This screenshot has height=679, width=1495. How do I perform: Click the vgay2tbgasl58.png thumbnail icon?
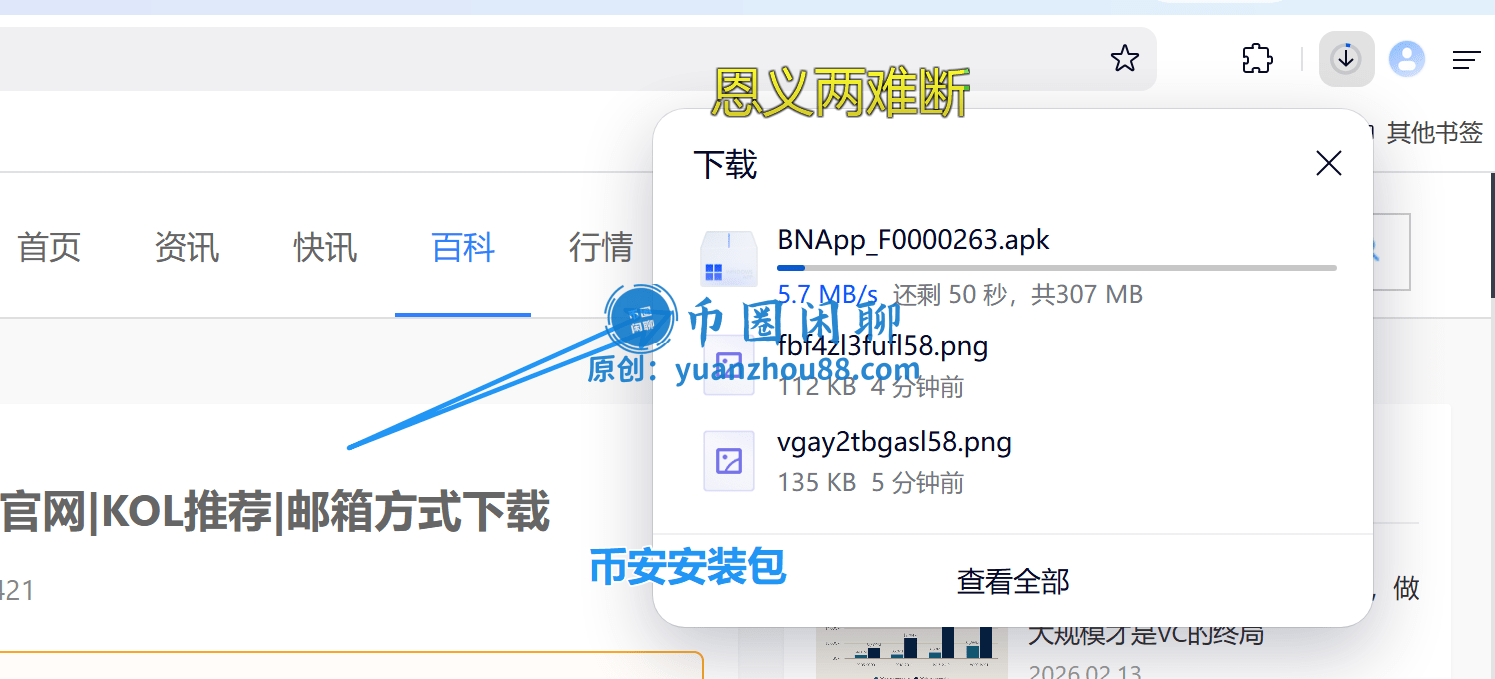point(729,461)
